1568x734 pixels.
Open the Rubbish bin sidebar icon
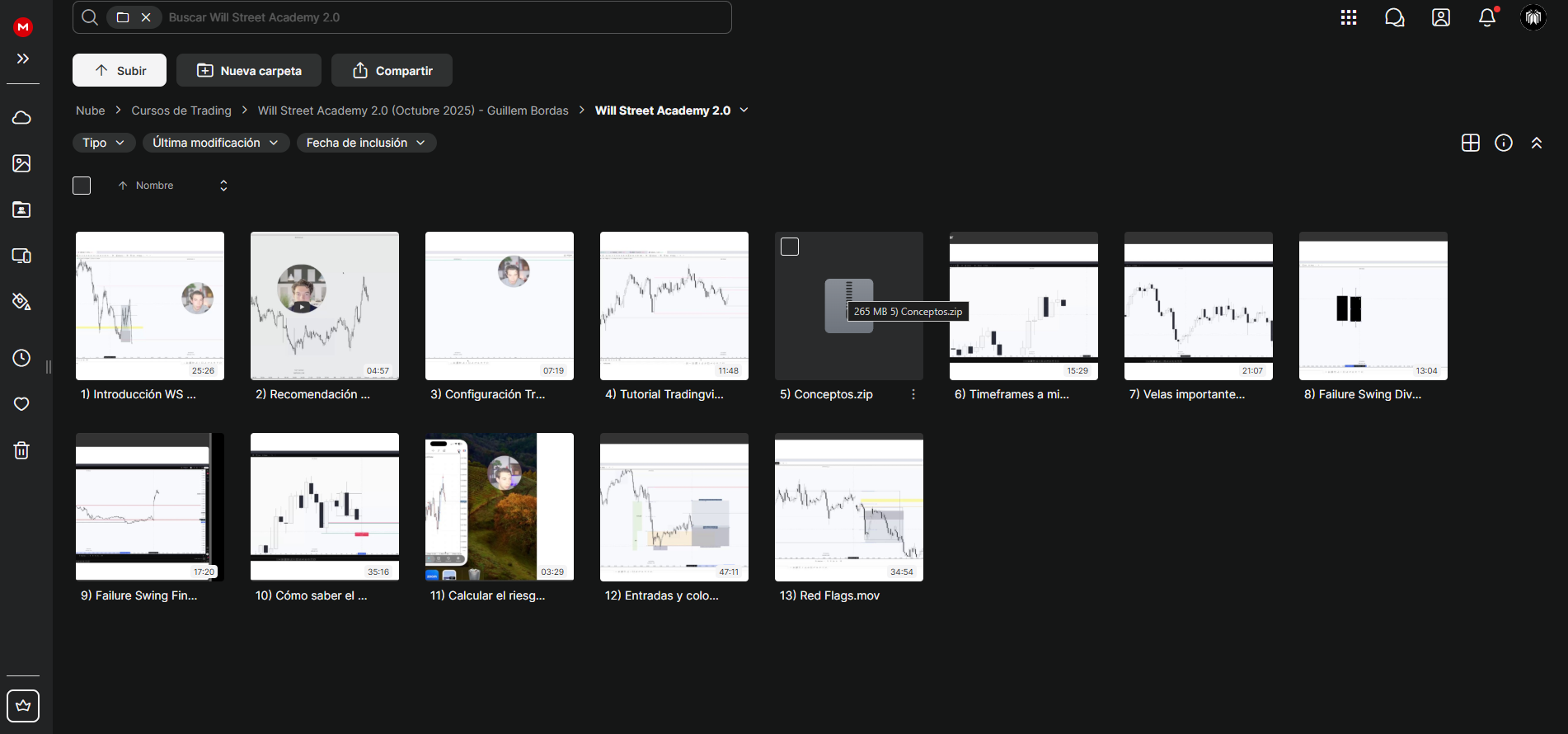pyautogui.click(x=21, y=450)
